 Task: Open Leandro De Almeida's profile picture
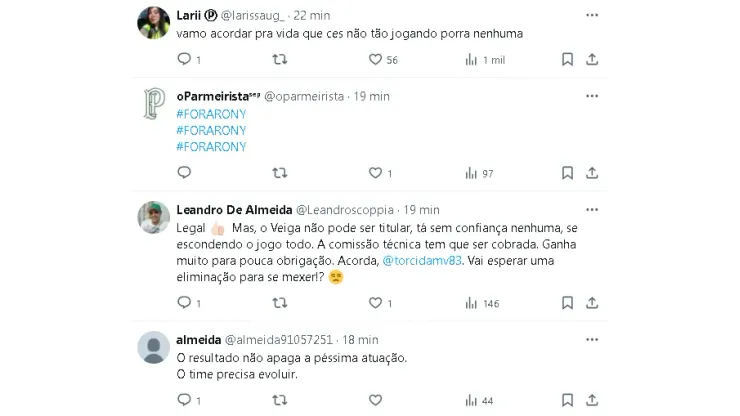click(153, 217)
